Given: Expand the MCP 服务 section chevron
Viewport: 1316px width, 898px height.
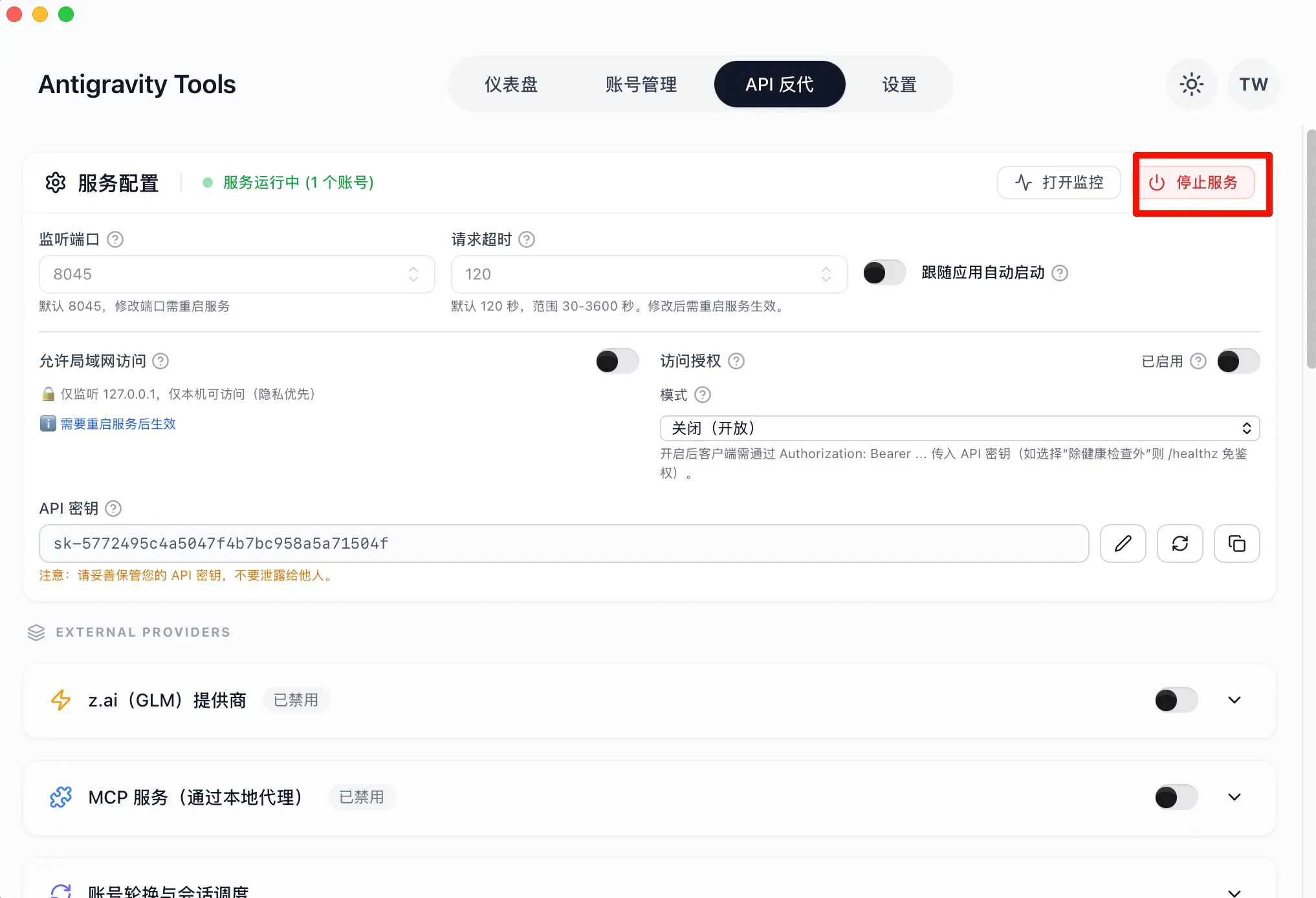Looking at the screenshot, I should click(x=1234, y=797).
